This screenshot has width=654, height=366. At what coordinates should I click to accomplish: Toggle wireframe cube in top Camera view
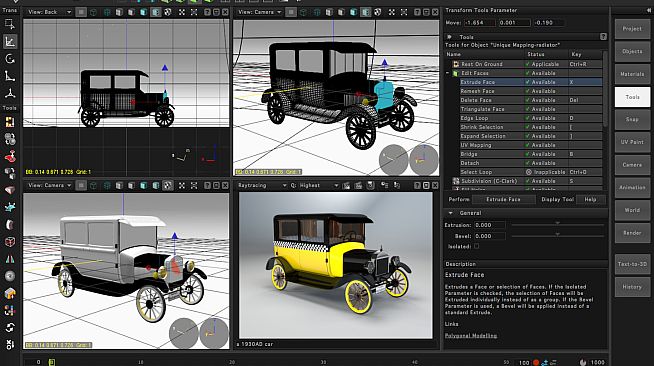(303, 12)
